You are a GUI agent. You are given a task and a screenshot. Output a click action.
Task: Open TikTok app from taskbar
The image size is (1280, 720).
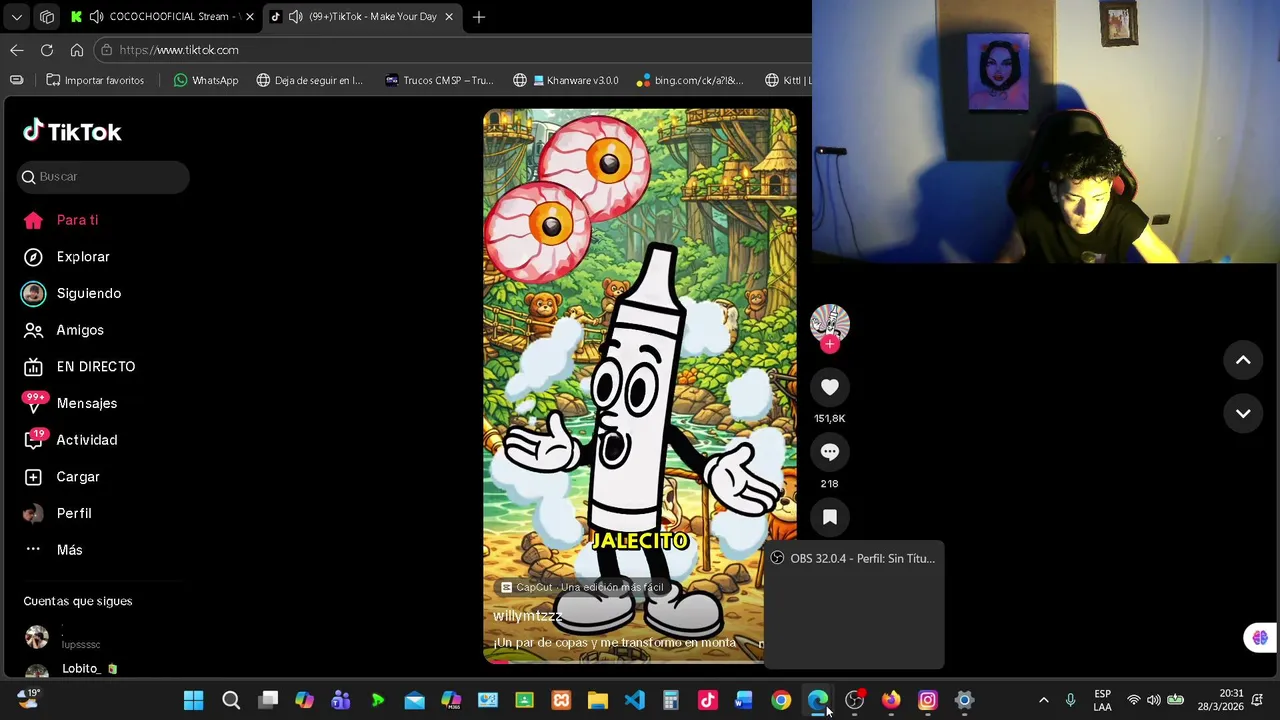click(x=708, y=701)
